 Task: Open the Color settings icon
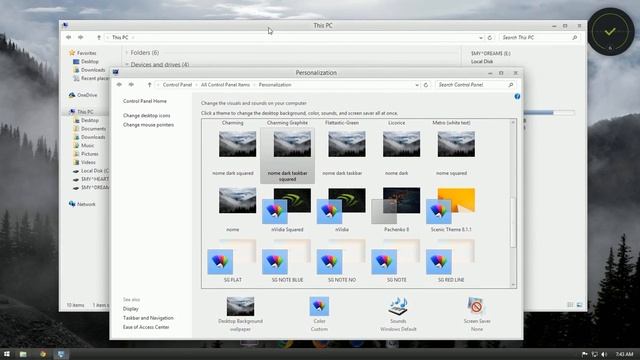(319, 306)
